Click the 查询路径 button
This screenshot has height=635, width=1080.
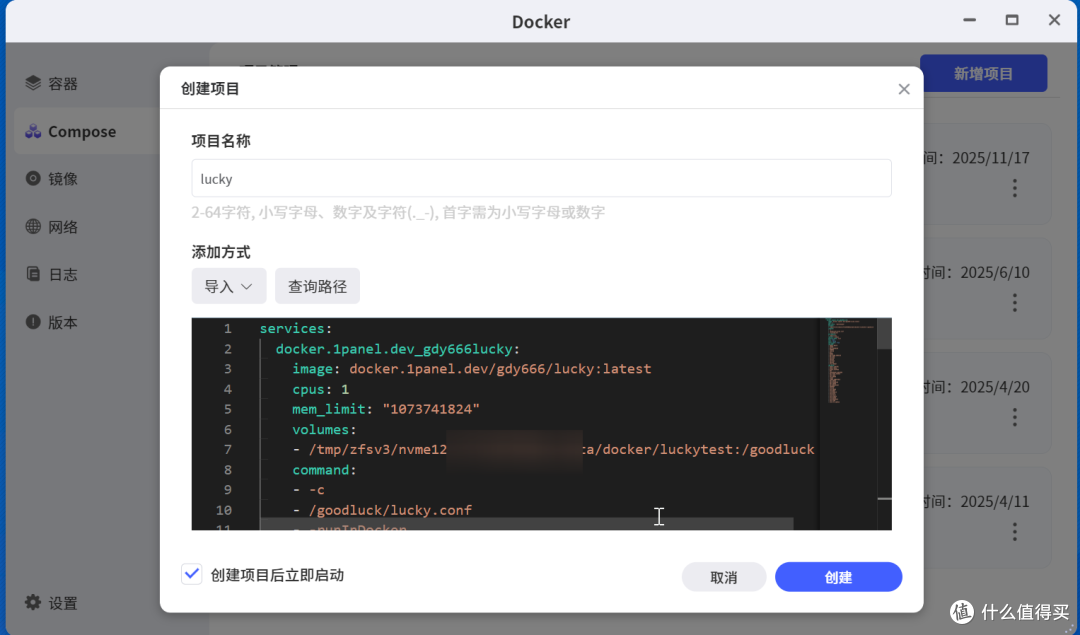coord(317,286)
